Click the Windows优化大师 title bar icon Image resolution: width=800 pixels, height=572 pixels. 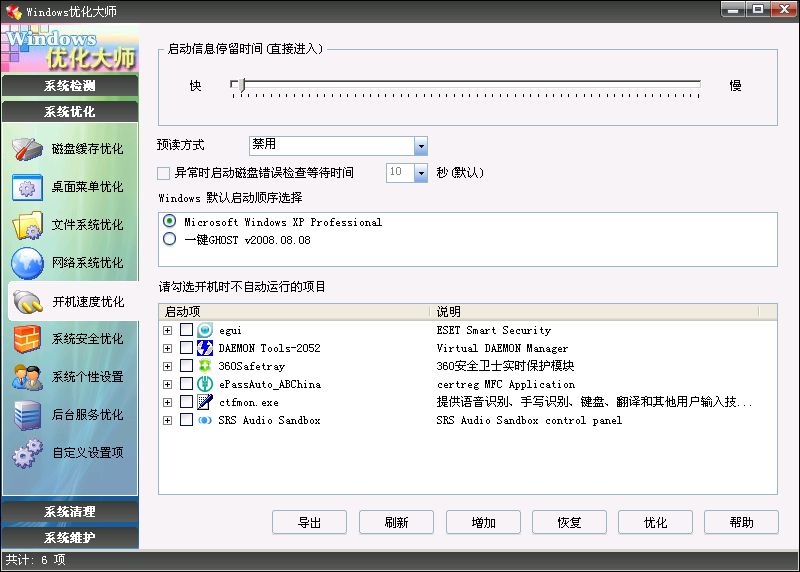click(x=14, y=12)
